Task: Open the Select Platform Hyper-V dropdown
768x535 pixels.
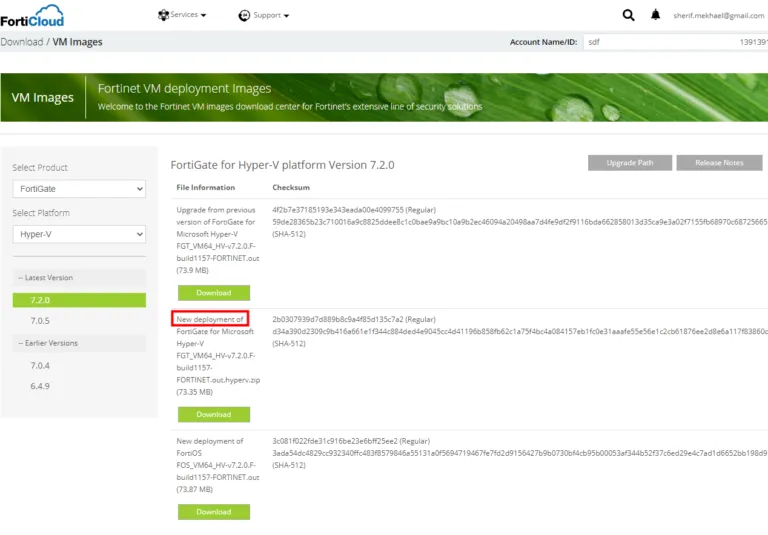Action: point(79,234)
